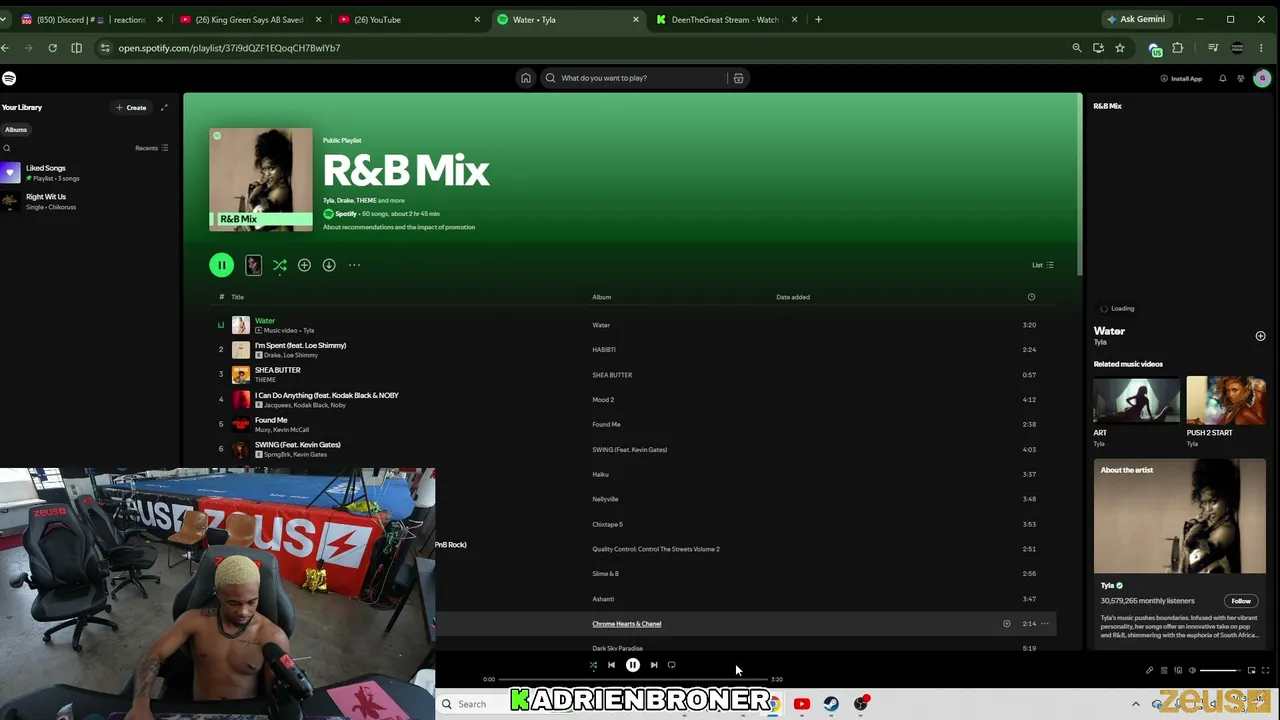1280x720 pixels.
Task: Open YouTube from the Windows taskbar
Action: [802, 704]
